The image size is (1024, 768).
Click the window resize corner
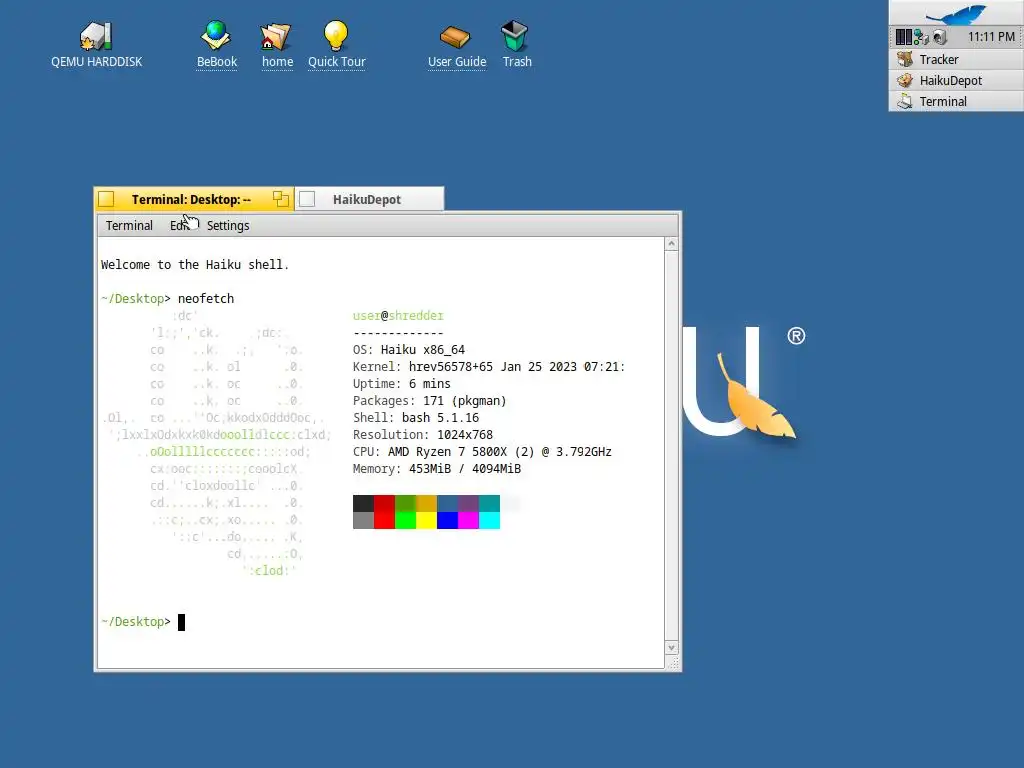pos(673,663)
